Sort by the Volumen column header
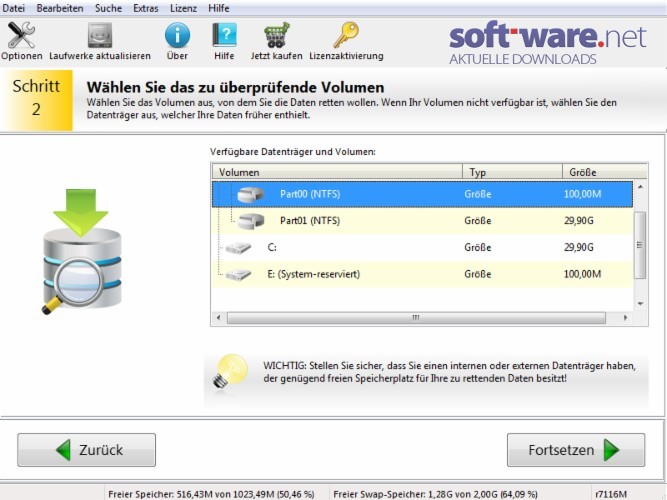 click(337, 172)
